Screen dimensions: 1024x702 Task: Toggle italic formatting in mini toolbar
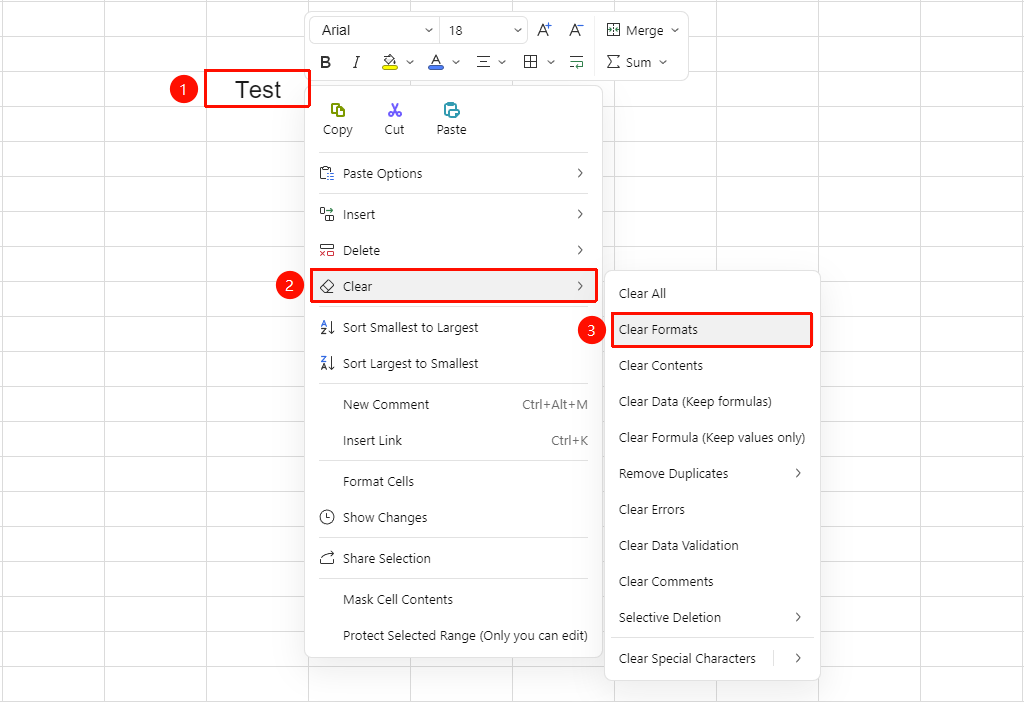(x=356, y=62)
